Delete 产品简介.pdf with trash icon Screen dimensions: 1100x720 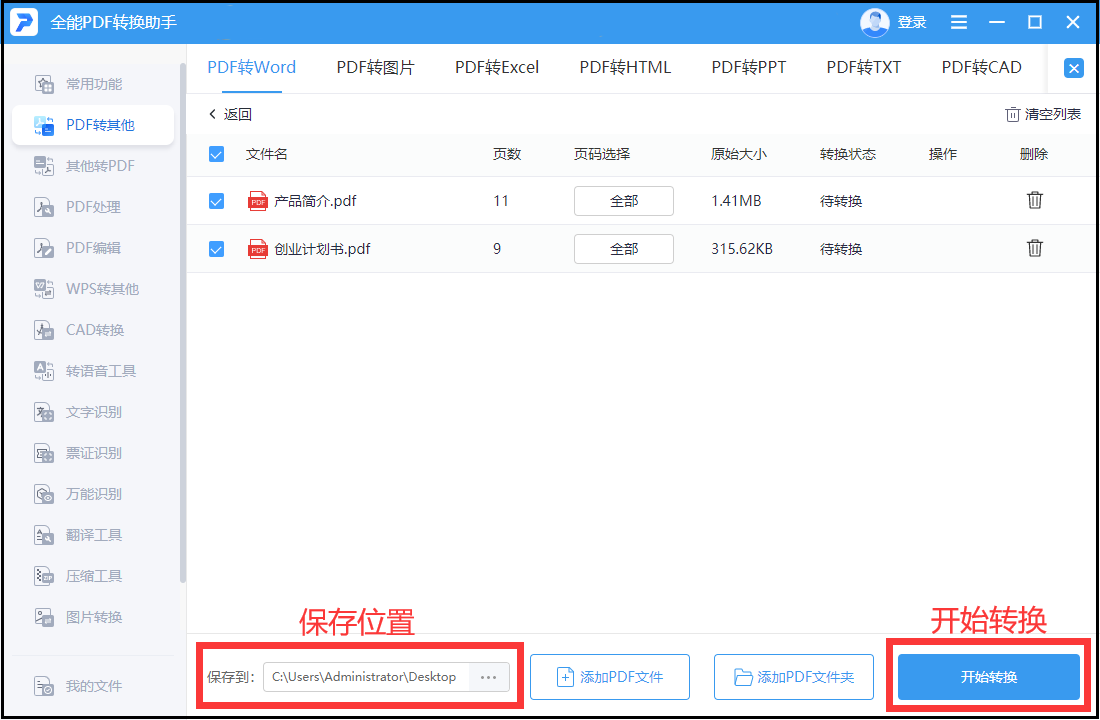1035,201
